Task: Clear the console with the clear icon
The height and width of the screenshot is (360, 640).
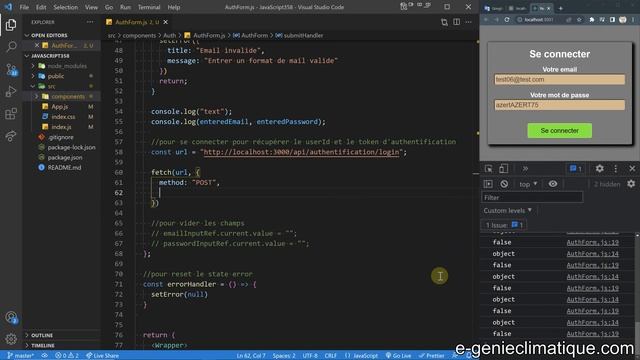Action: (504, 184)
